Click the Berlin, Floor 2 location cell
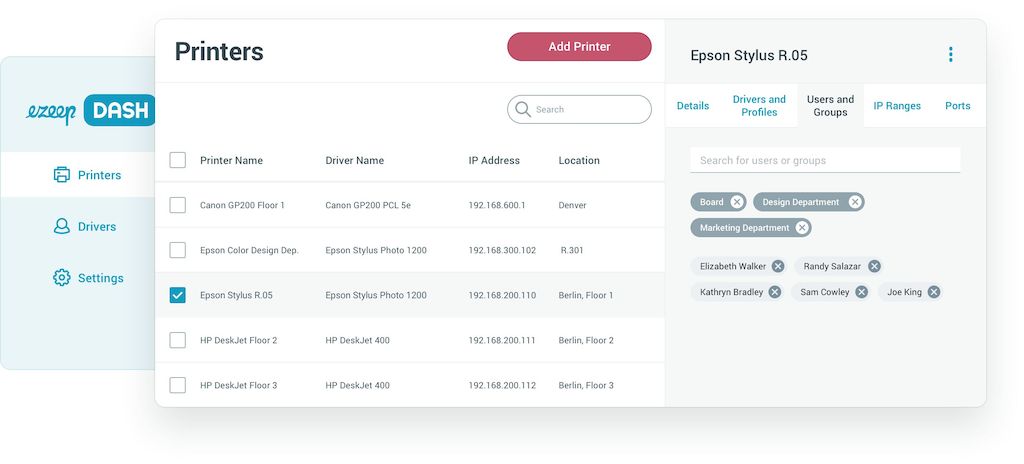The width and height of the screenshot is (1024, 464). (x=586, y=340)
